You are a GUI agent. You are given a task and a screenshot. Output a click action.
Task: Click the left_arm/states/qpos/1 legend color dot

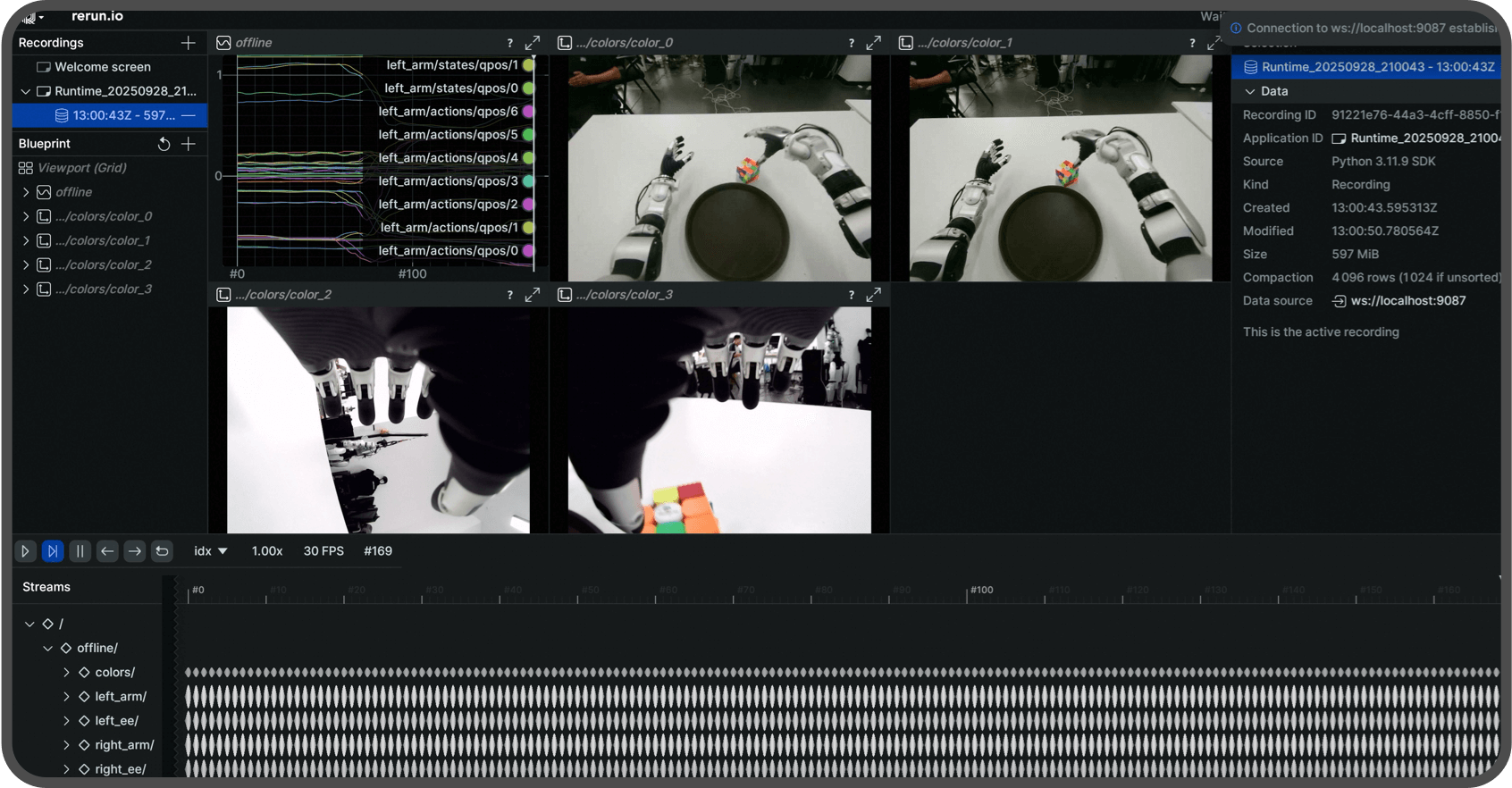click(x=529, y=65)
